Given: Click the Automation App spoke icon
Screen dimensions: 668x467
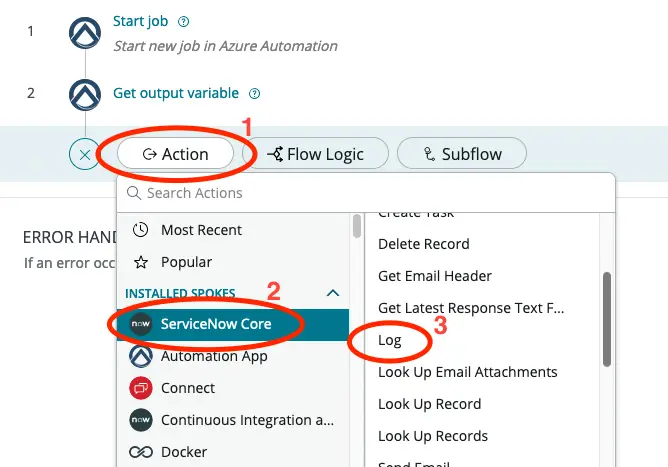Looking at the screenshot, I should (141, 356).
